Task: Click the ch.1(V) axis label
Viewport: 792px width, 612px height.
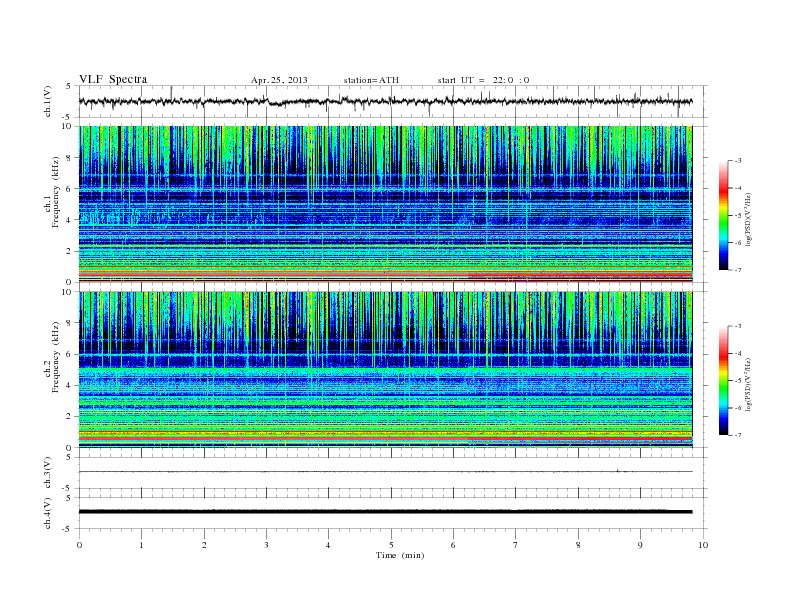Action: click(x=47, y=101)
